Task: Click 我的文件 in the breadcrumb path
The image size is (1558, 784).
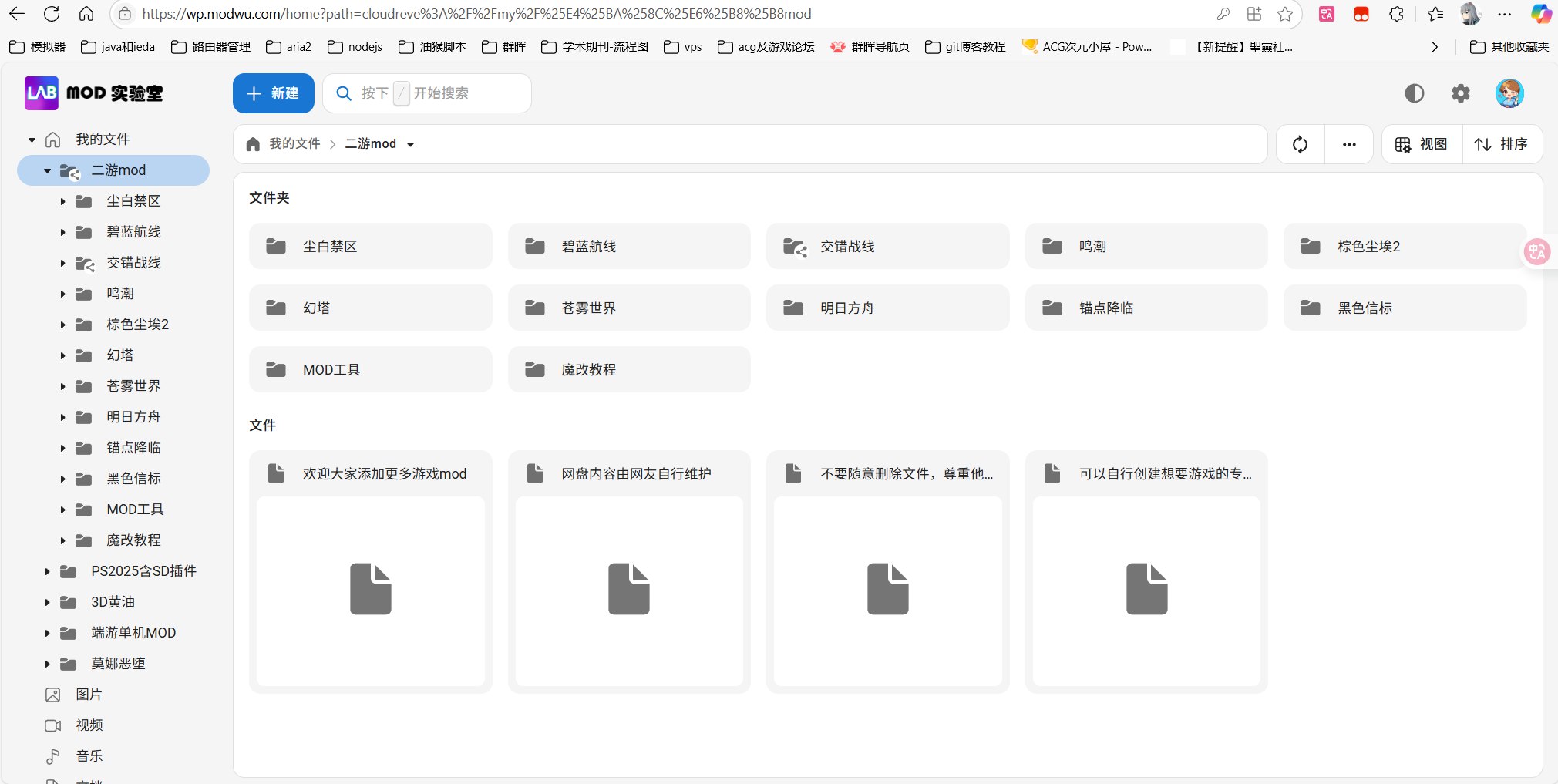Action: (x=294, y=143)
